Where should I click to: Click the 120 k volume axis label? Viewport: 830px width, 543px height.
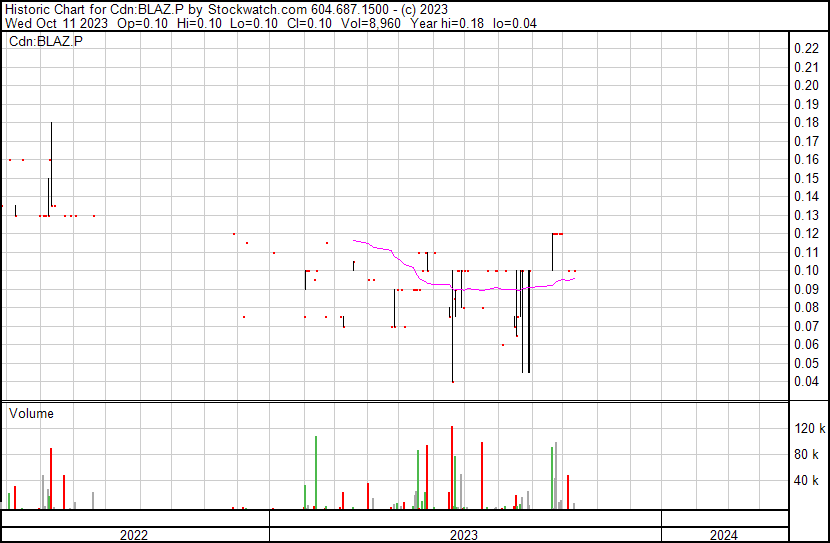809,429
